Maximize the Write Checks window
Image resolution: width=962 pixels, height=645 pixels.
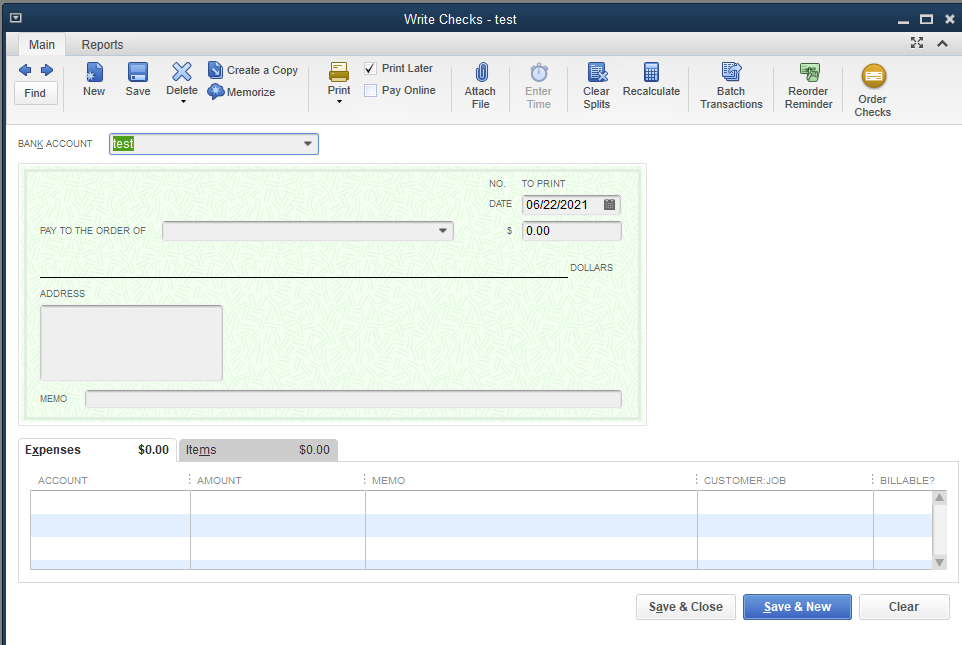tap(926, 19)
